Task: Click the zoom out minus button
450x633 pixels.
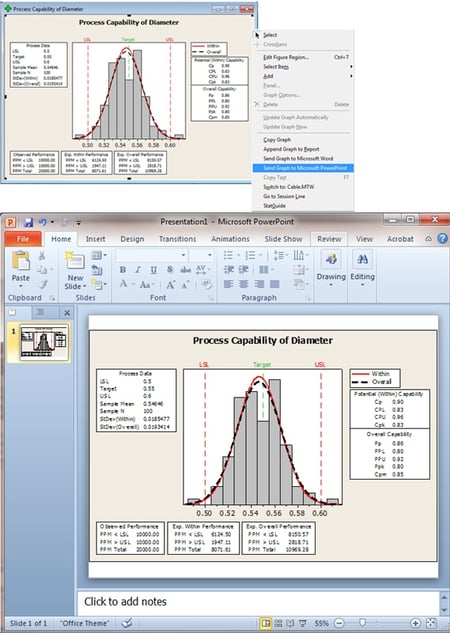Action: click(340, 623)
